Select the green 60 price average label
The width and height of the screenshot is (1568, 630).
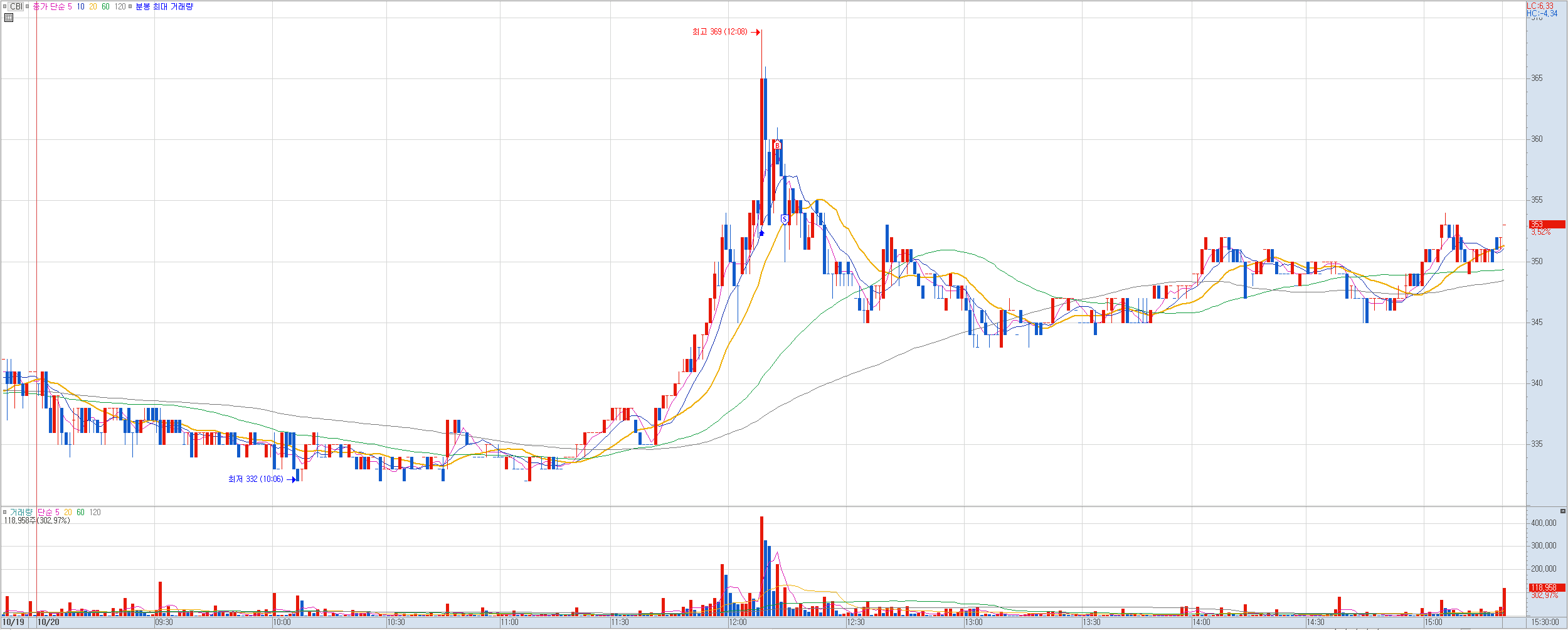[x=105, y=7]
